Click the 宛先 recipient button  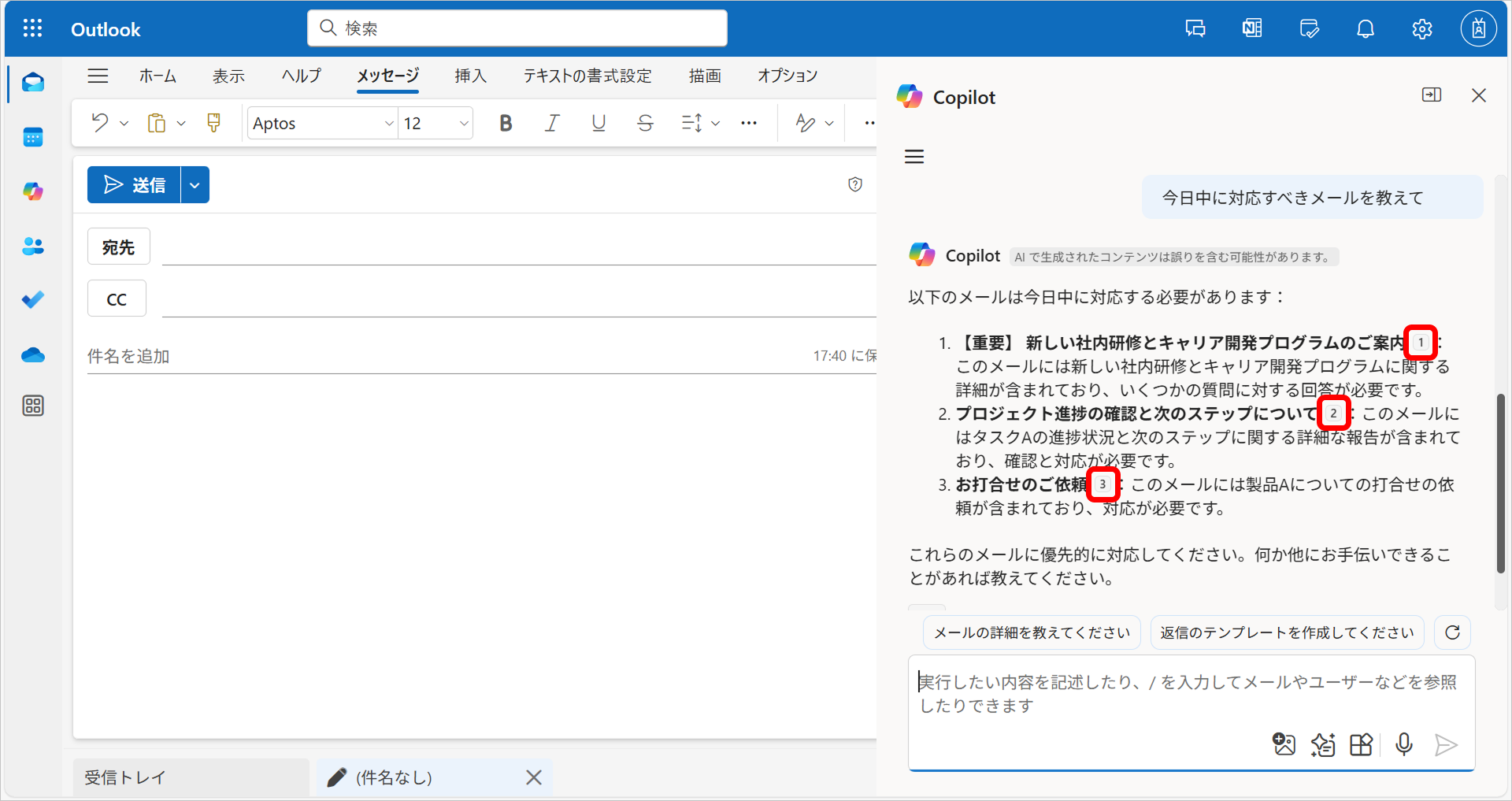[118, 247]
